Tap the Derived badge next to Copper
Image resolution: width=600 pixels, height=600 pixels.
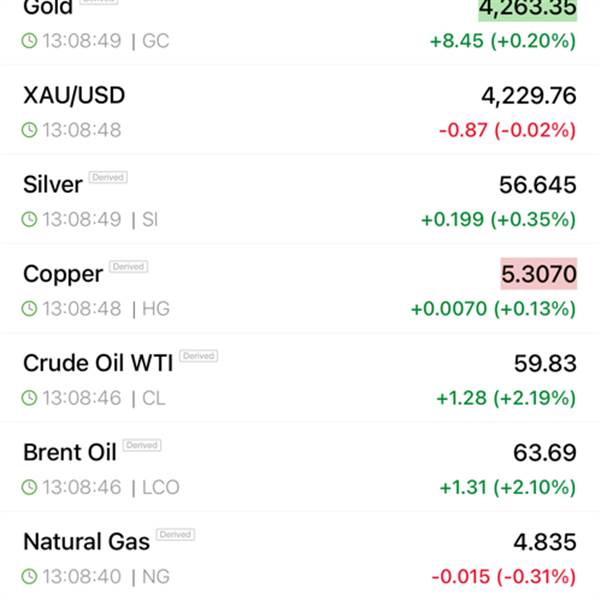(129, 267)
